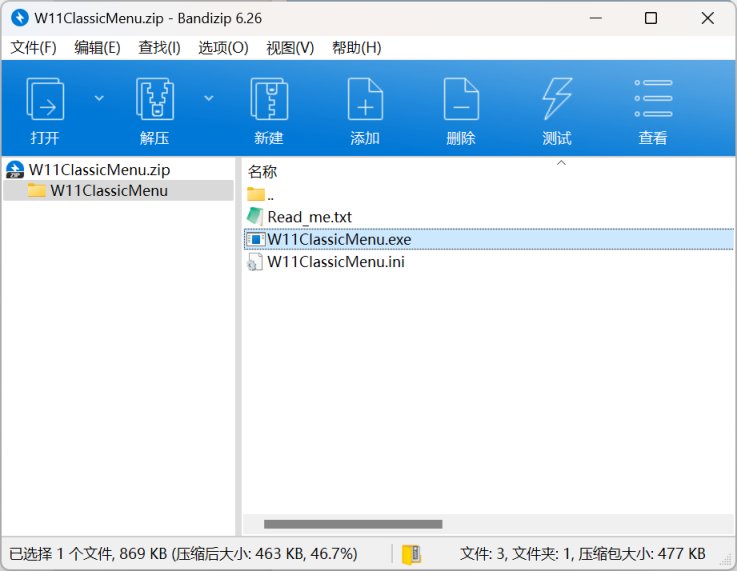This screenshot has width=737, height=571.
Task: Click the Open (打开) toolbar icon
Action: 45,99
